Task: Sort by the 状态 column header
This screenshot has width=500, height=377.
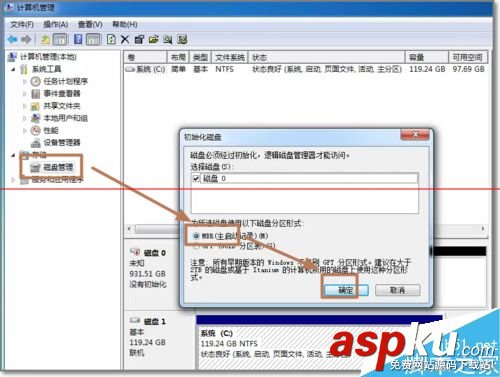Action: click(326, 57)
